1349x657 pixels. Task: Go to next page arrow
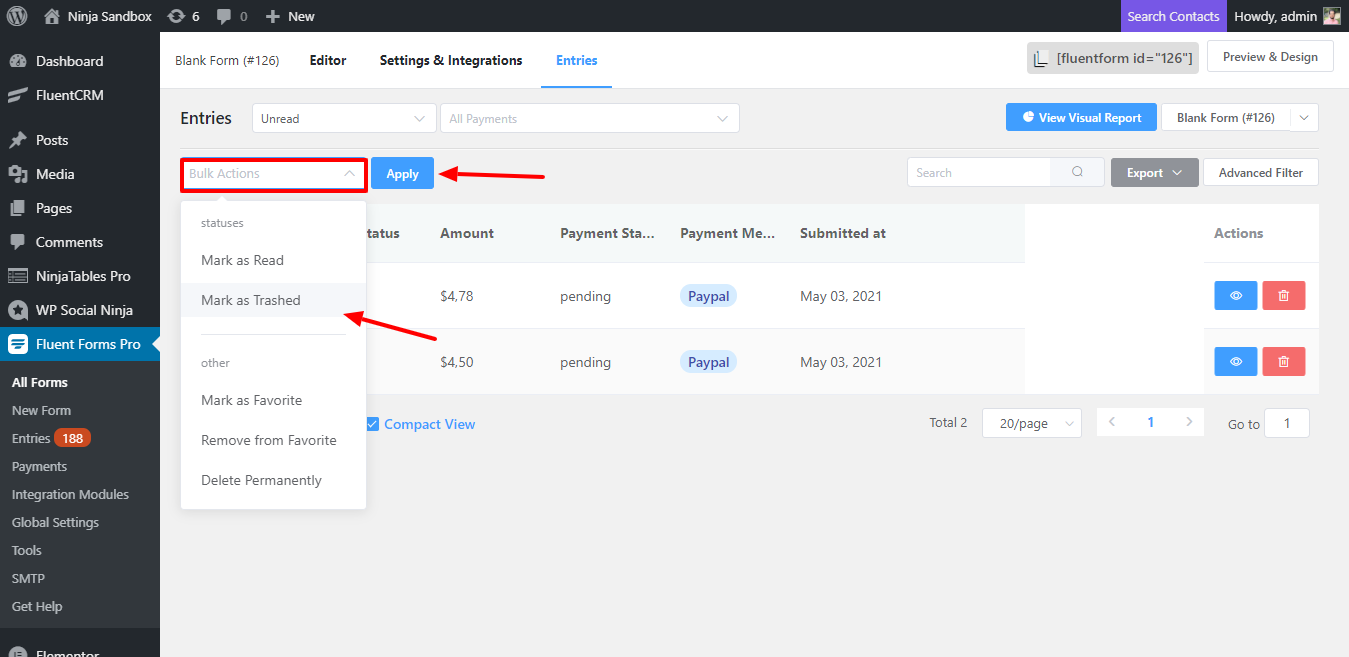pos(1189,422)
